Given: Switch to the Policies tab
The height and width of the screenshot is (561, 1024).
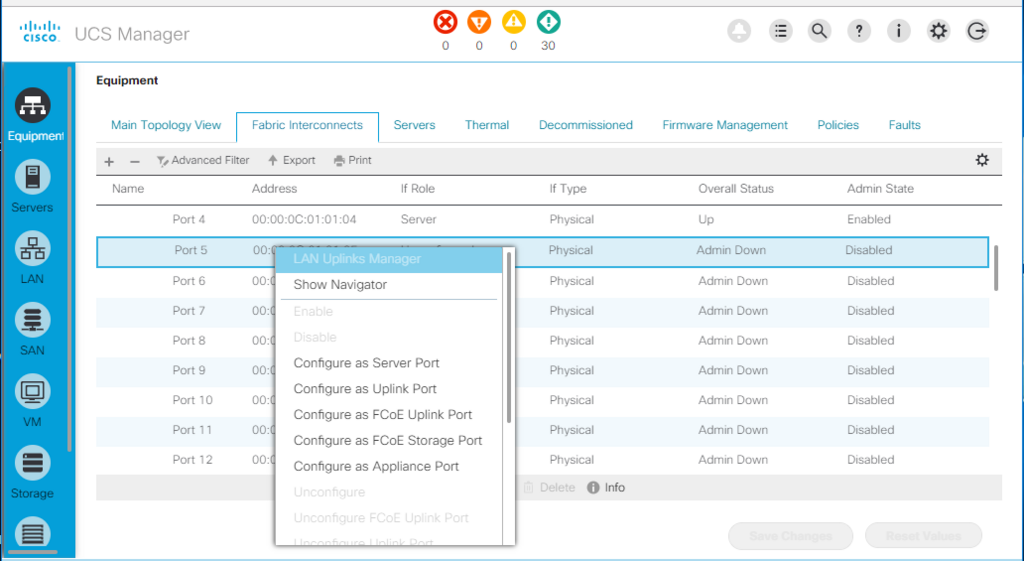Looking at the screenshot, I should click(x=838, y=125).
